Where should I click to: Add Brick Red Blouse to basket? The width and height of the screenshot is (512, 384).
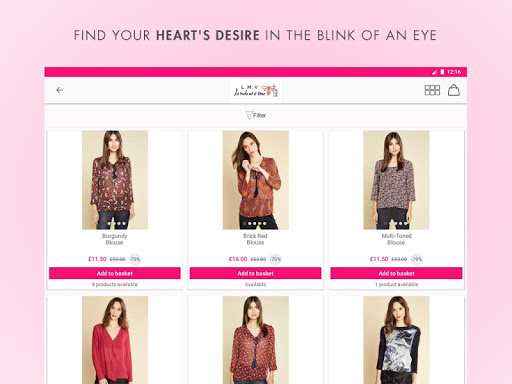tap(256, 273)
